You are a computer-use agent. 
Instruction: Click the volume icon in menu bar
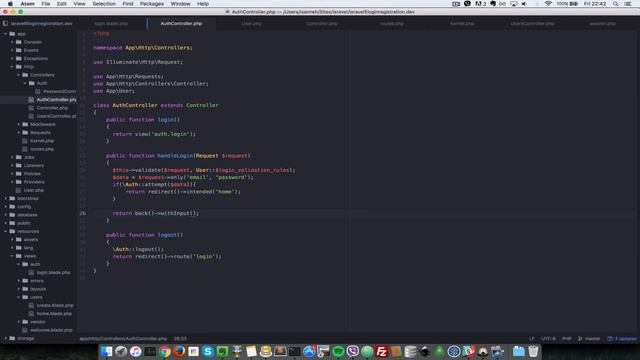(524, 4)
